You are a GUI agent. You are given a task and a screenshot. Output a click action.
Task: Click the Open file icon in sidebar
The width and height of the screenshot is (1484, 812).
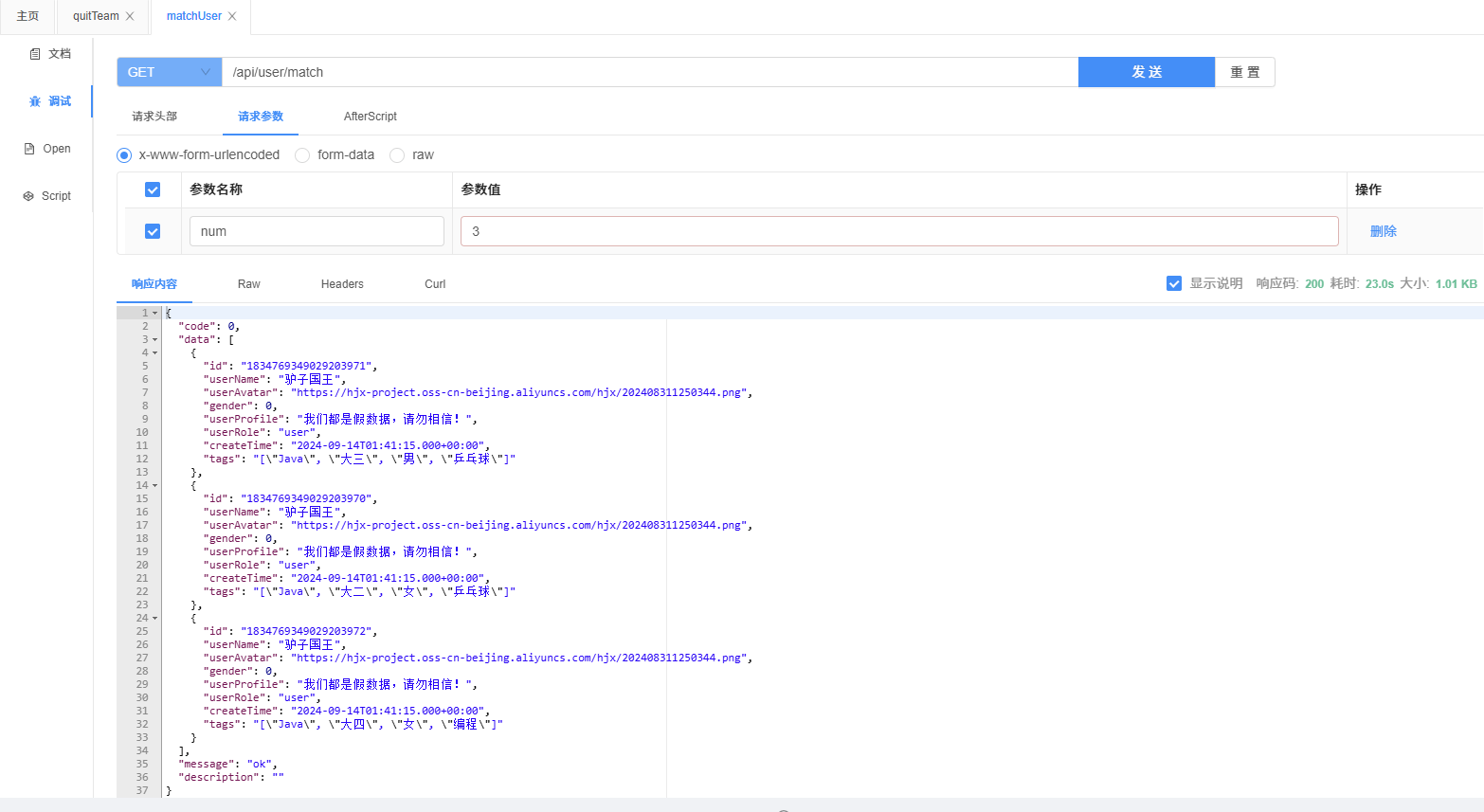pos(29,149)
